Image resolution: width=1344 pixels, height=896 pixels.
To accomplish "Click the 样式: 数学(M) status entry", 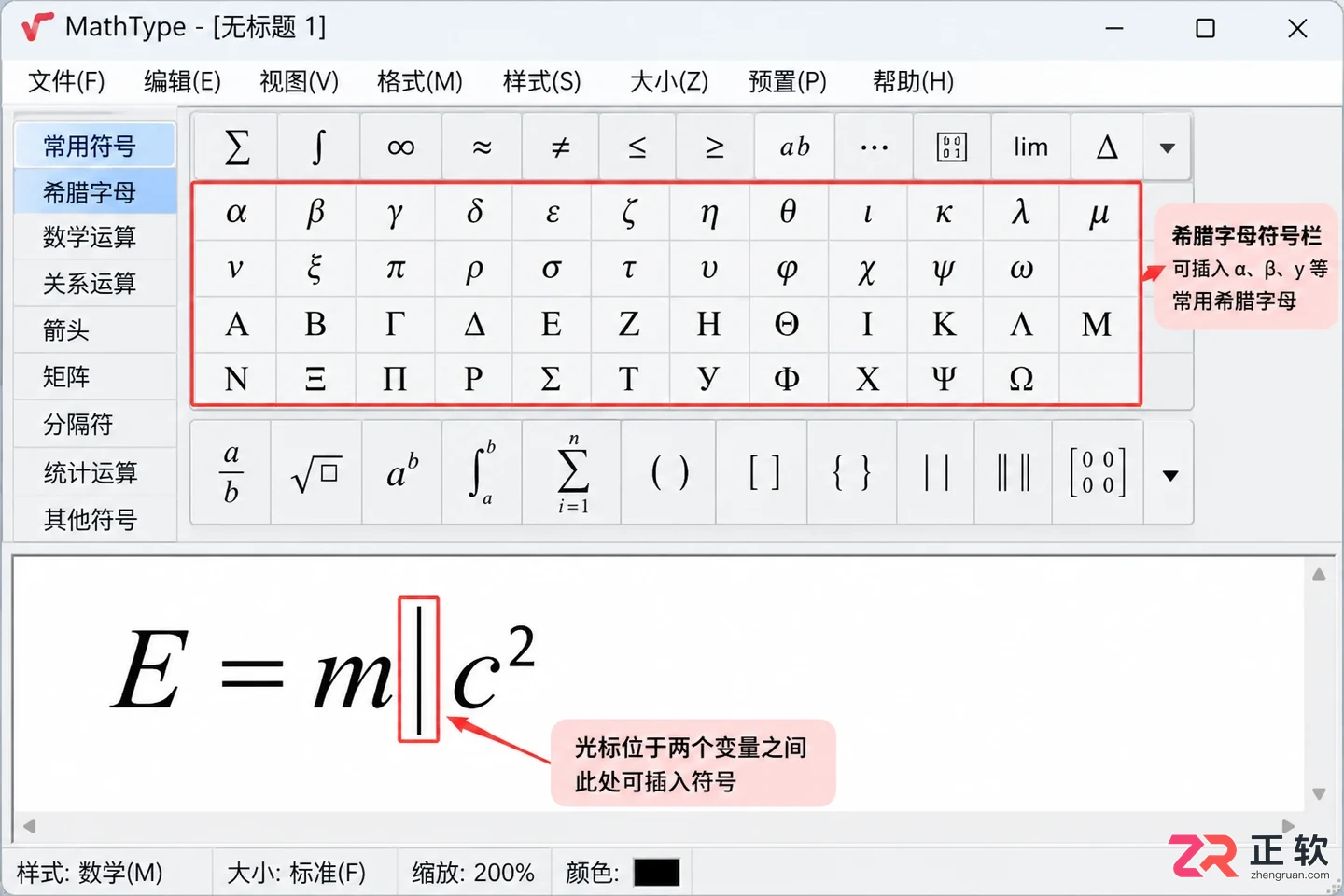I will (x=90, y=873).
